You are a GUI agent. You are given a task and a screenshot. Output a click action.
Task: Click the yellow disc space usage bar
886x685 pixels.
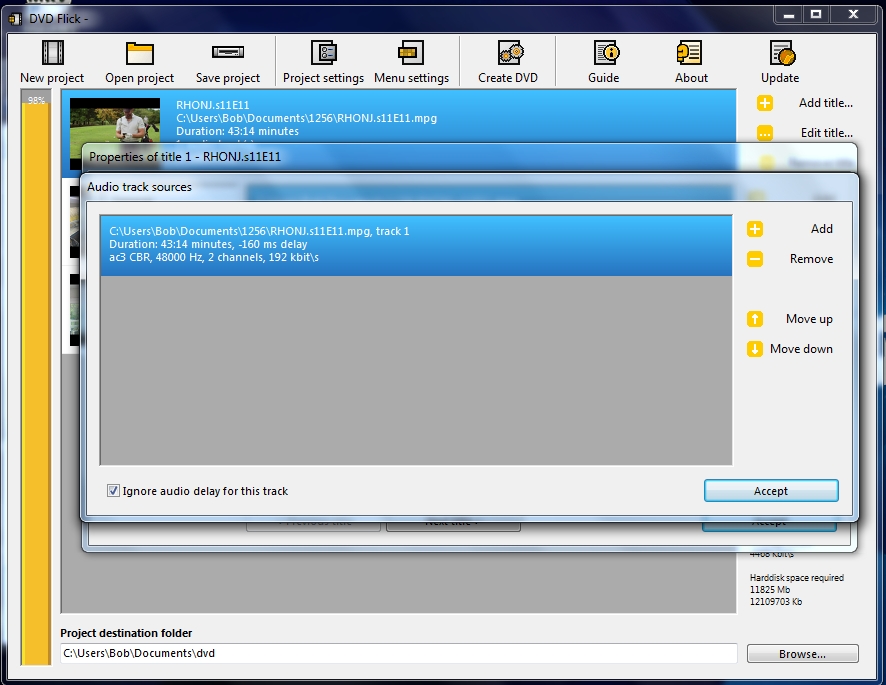point(36,378)
